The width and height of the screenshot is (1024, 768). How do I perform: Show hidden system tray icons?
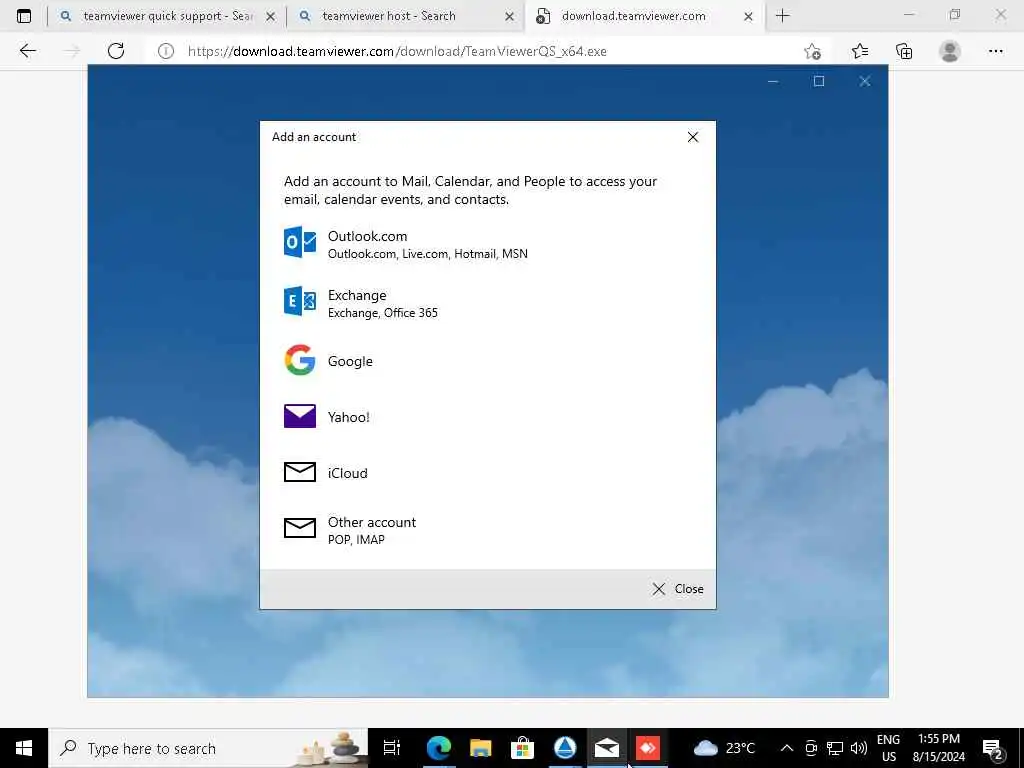787,748
